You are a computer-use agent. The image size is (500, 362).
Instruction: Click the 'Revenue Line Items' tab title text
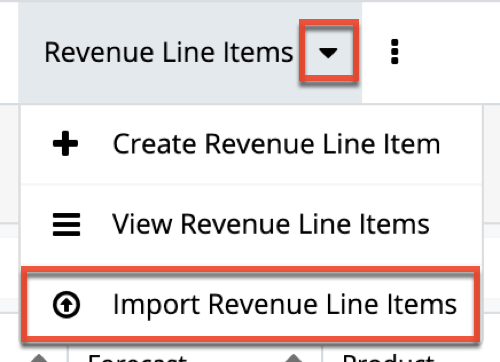tap(169, 52)
